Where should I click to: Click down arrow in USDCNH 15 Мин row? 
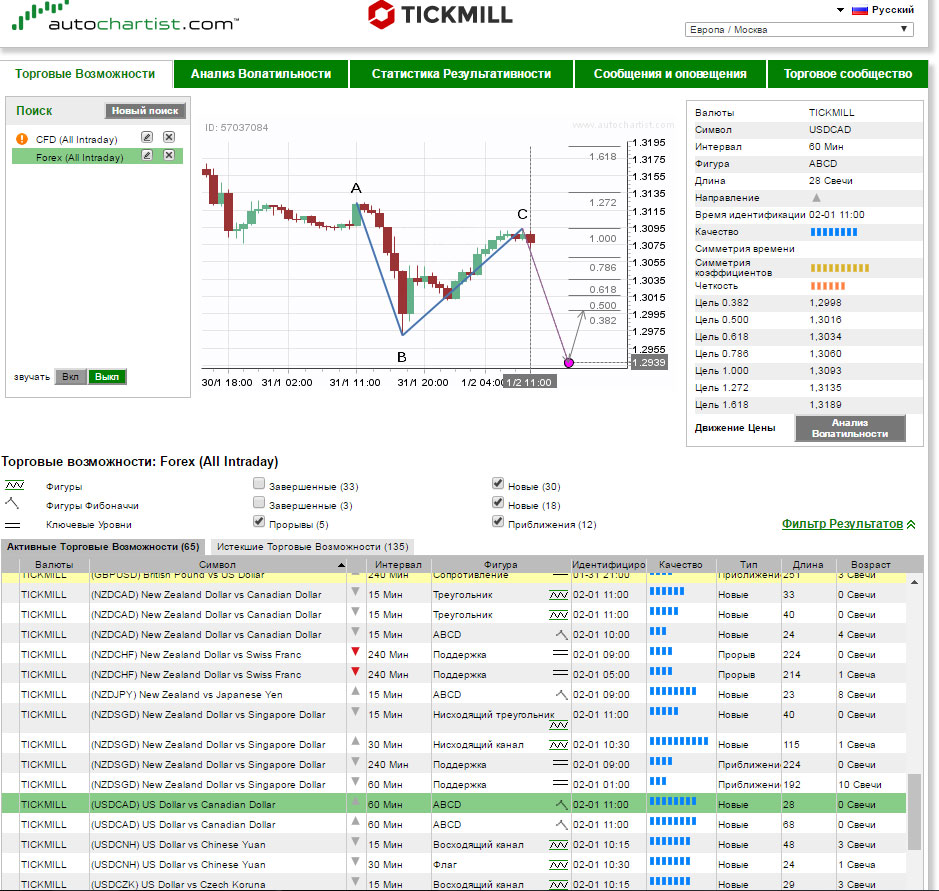355,842
